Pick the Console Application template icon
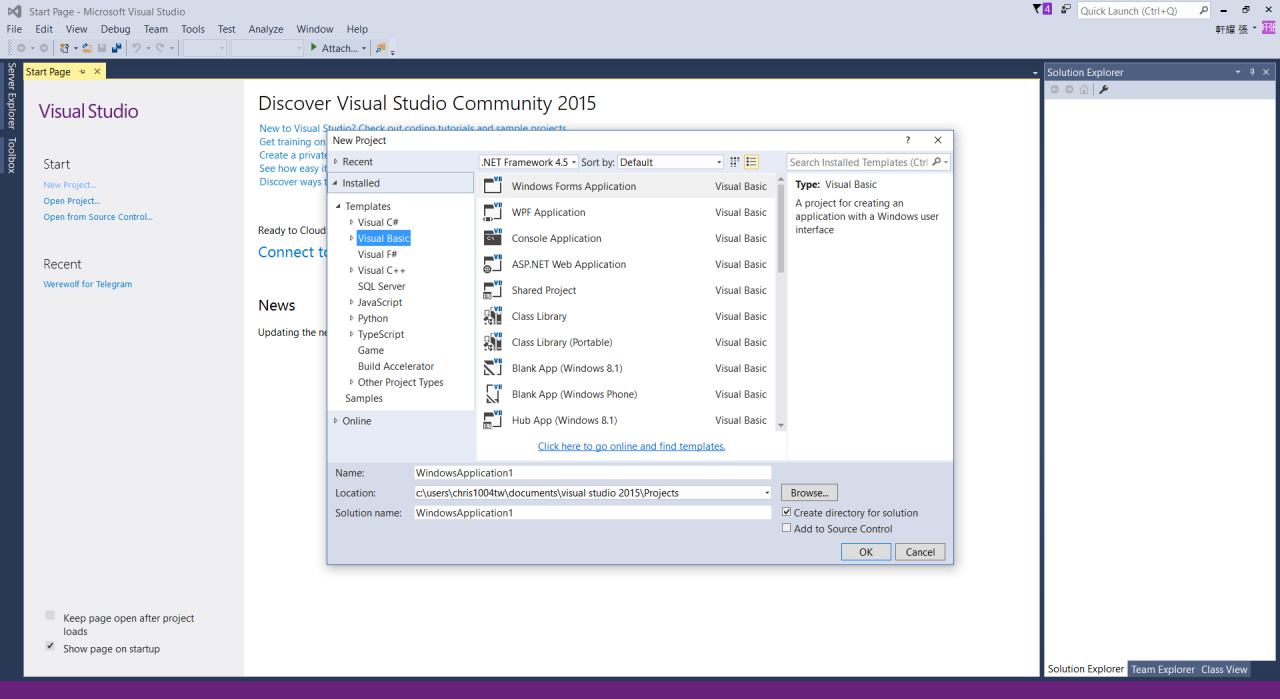The image size is (1280, 699). click(492, 238)
